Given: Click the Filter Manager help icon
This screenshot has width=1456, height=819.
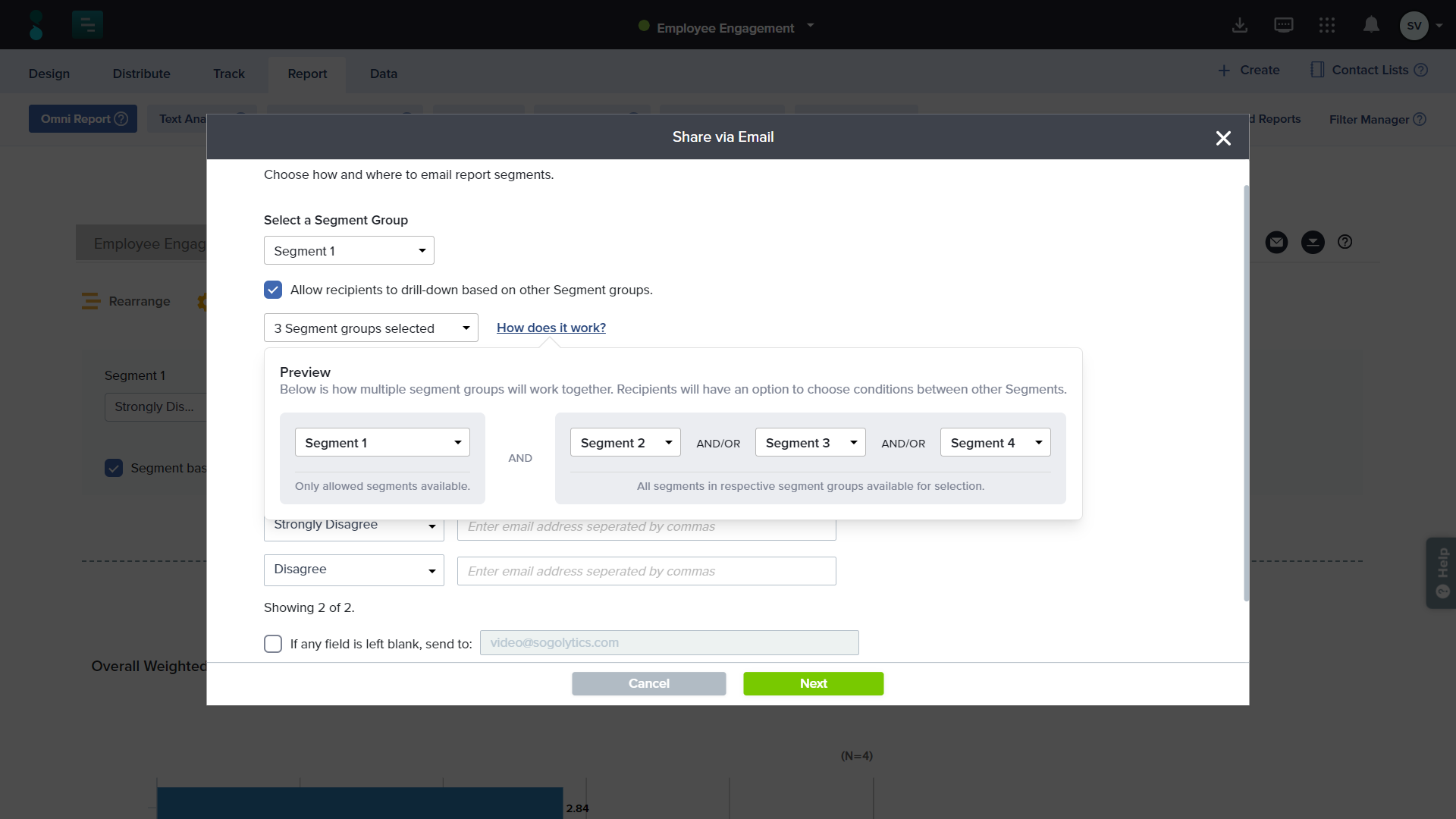Looking at the screenshot, I should point(1420,119).
